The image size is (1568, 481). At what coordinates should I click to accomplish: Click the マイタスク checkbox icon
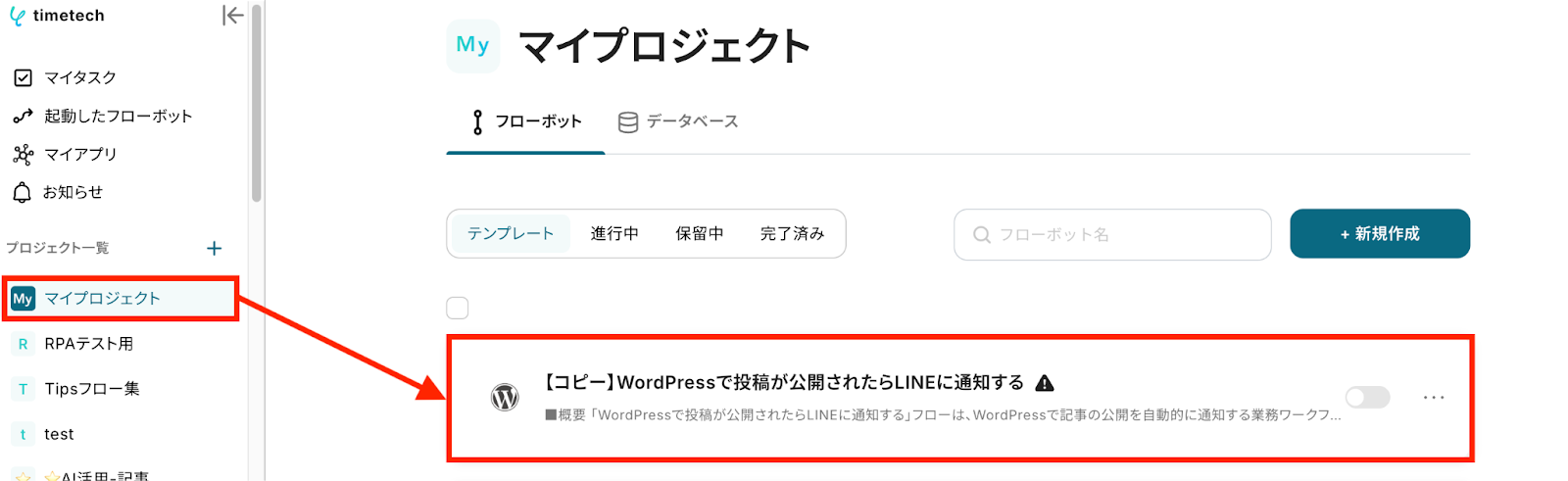[23, 77]
